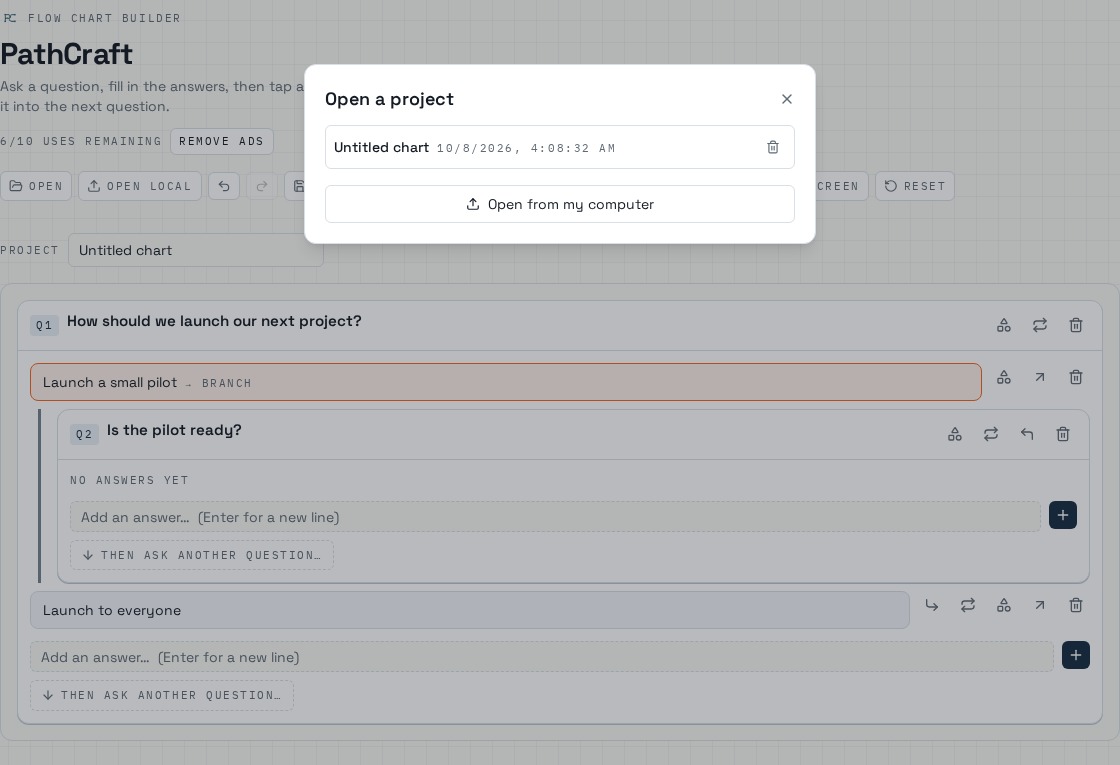Click the REMOVE ADS button
Viewport: 1120px width, 765px height.
(221, 141)
